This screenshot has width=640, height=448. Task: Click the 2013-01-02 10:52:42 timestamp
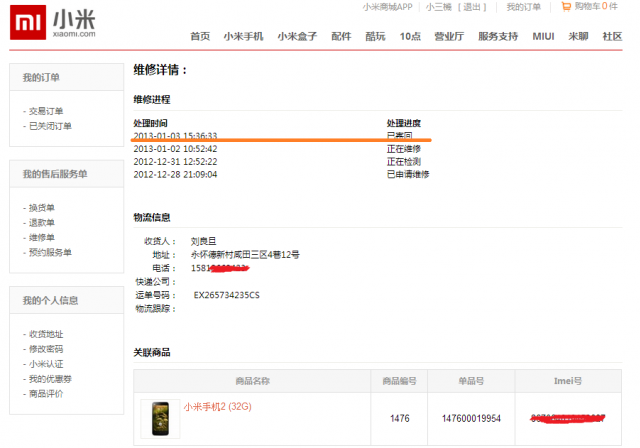[176, 149]
